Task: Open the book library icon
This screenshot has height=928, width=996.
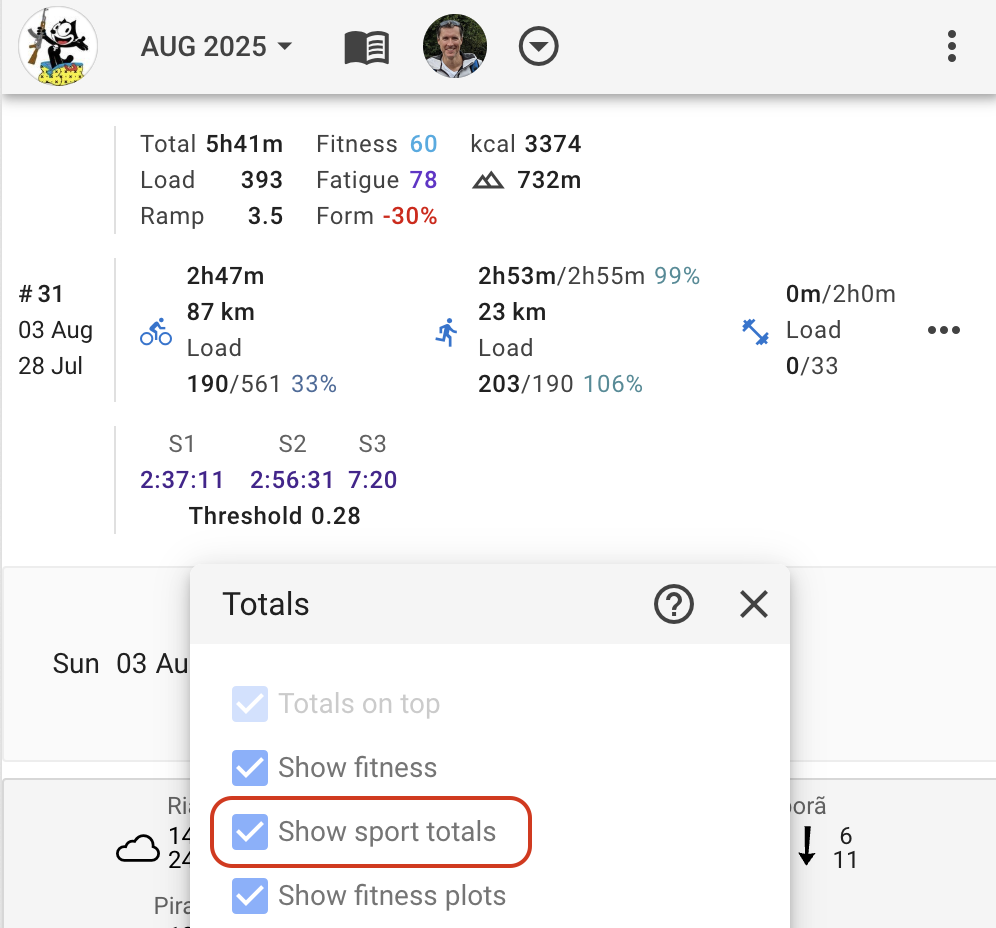Action: pyautogui.click(x=366, y=47)
